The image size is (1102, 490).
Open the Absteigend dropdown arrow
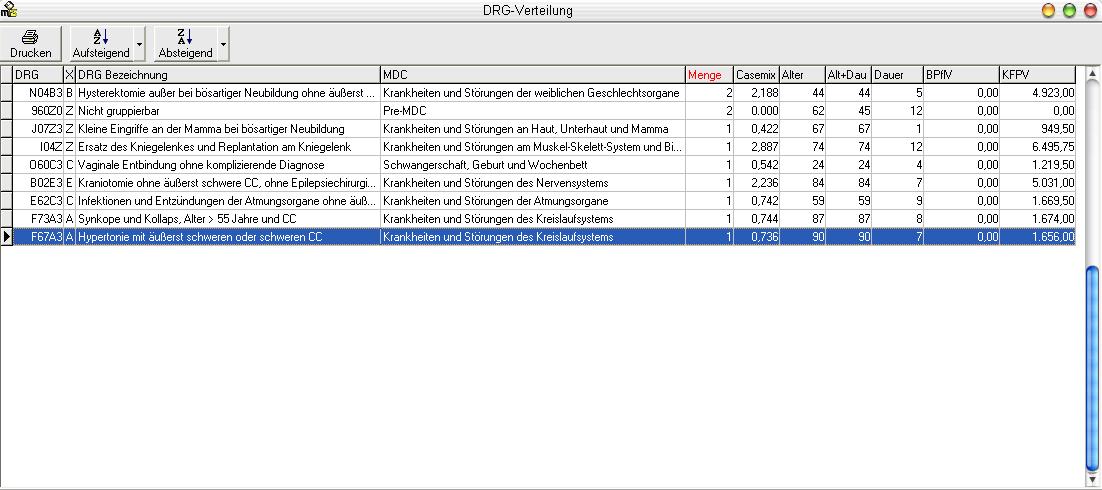point(223,44)
